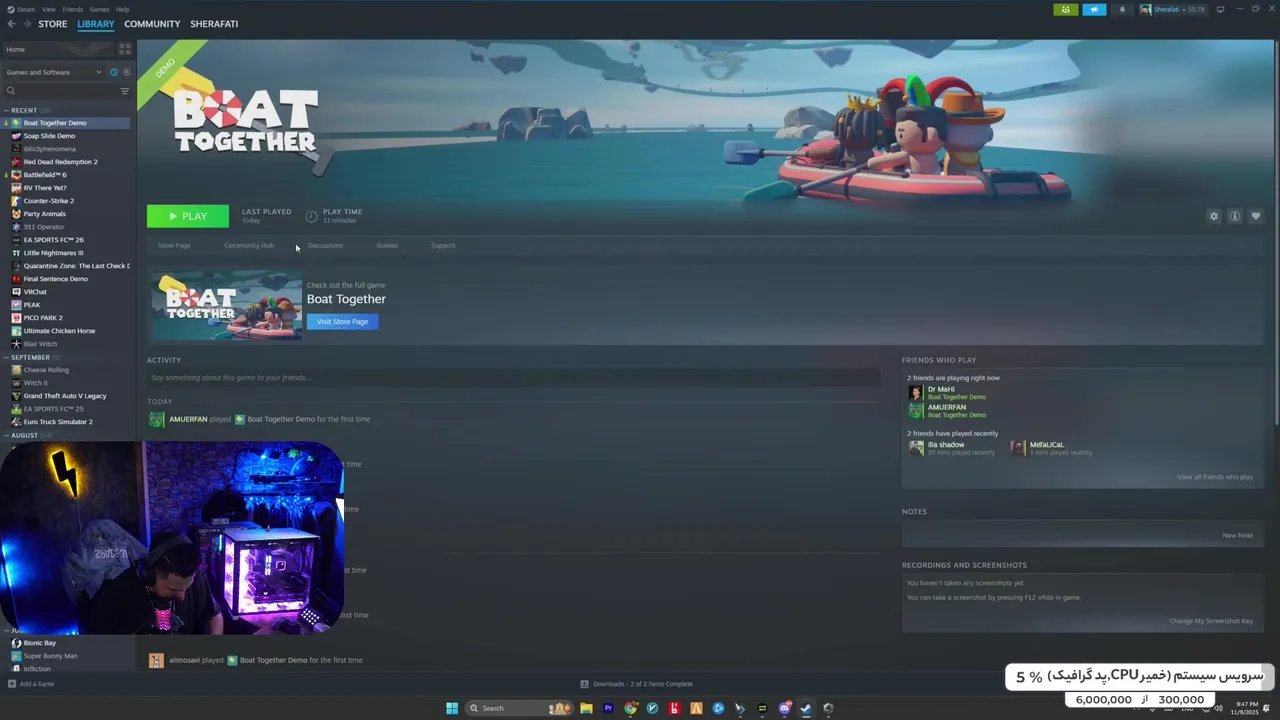Click the alimosavi activity entry
This screenshot has width=1280, height=720.
[256, 661]
